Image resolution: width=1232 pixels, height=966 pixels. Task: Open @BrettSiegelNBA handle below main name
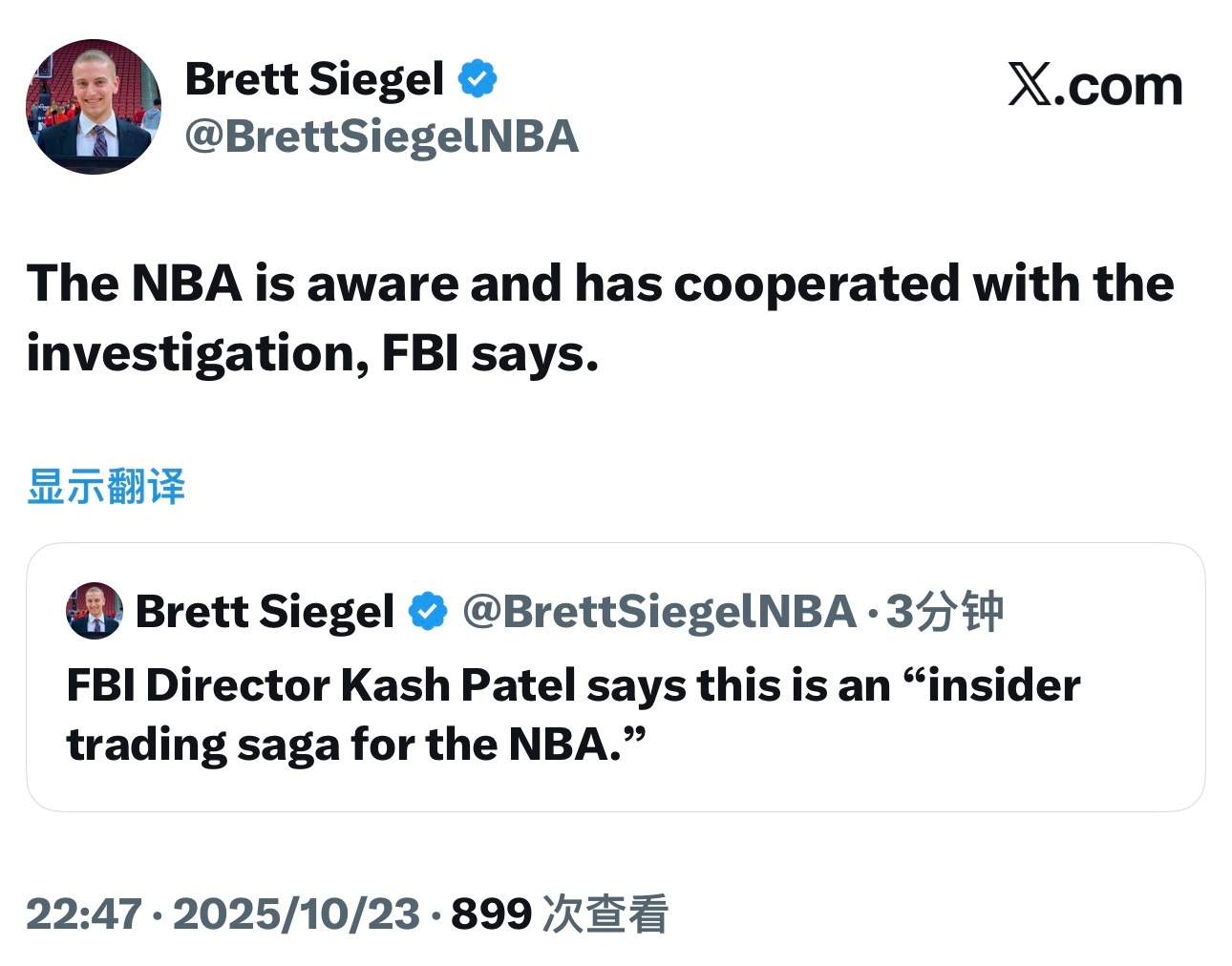[x=382, y=136]
